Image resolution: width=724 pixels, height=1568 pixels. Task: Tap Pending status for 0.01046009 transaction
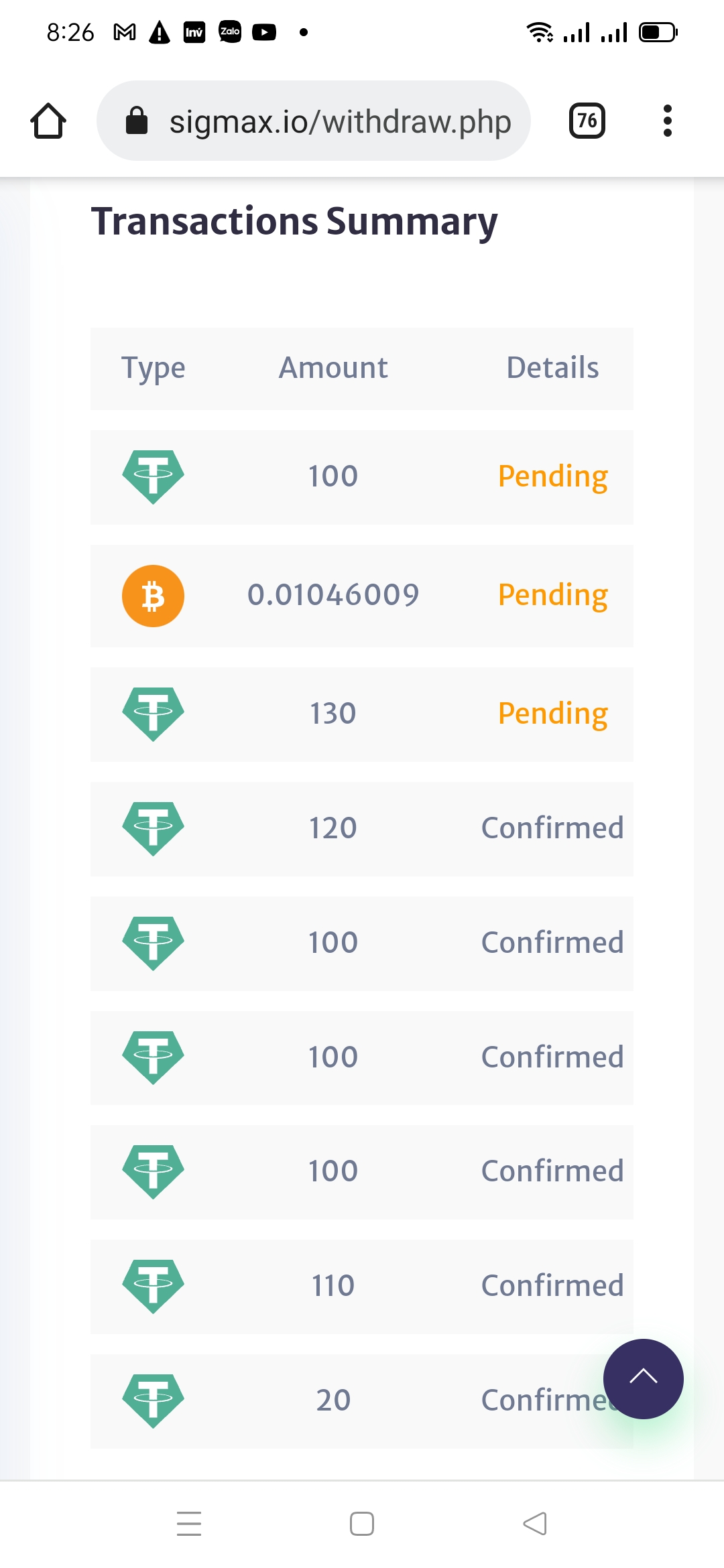552,595
